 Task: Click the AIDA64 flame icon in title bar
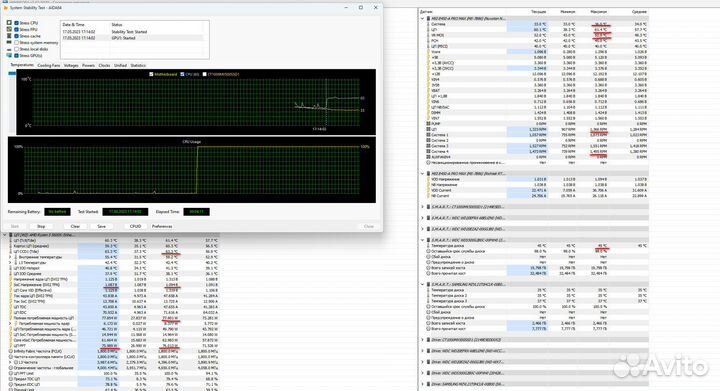6,8
